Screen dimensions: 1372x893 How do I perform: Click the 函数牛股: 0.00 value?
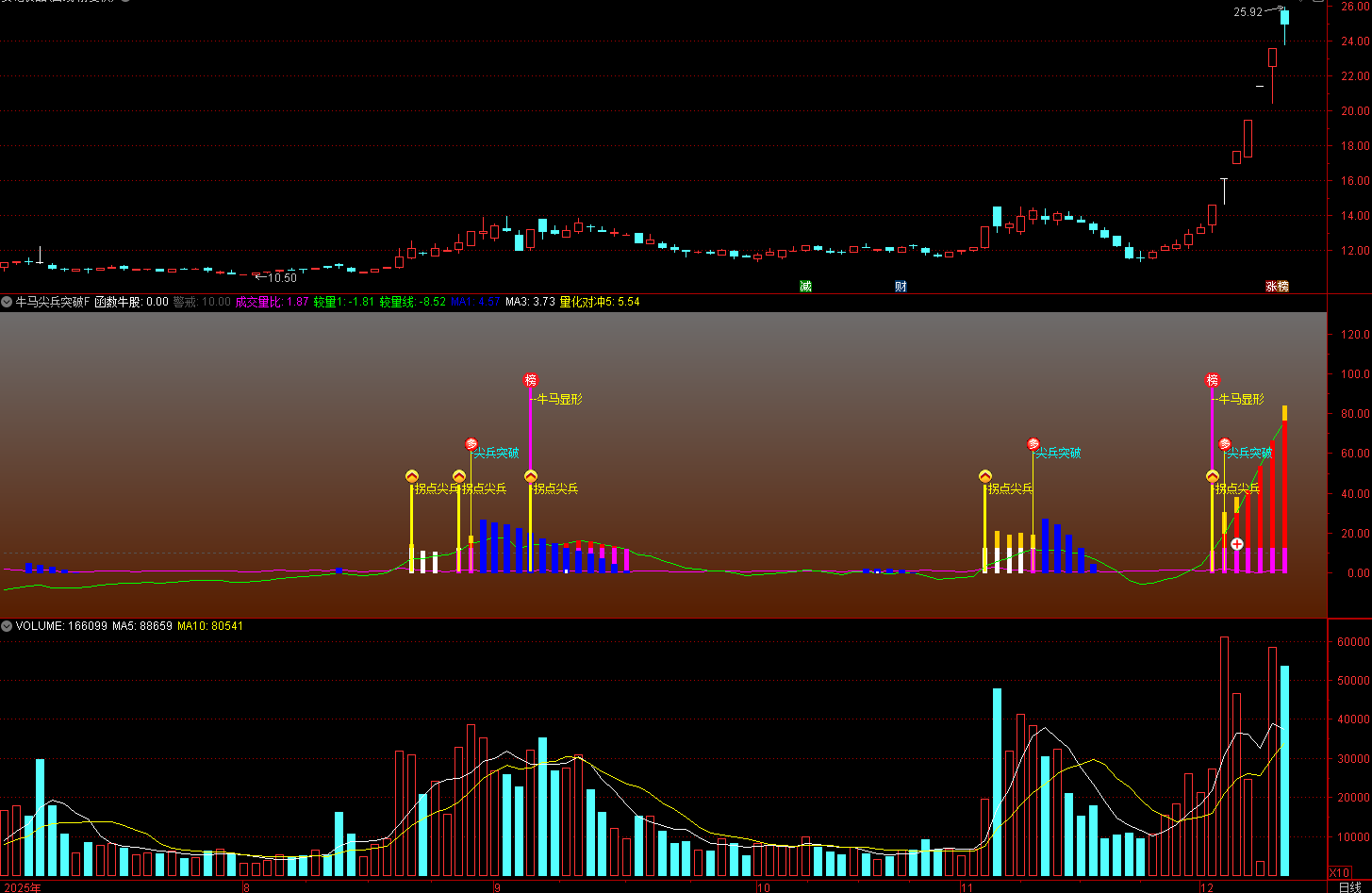(131, 302)
